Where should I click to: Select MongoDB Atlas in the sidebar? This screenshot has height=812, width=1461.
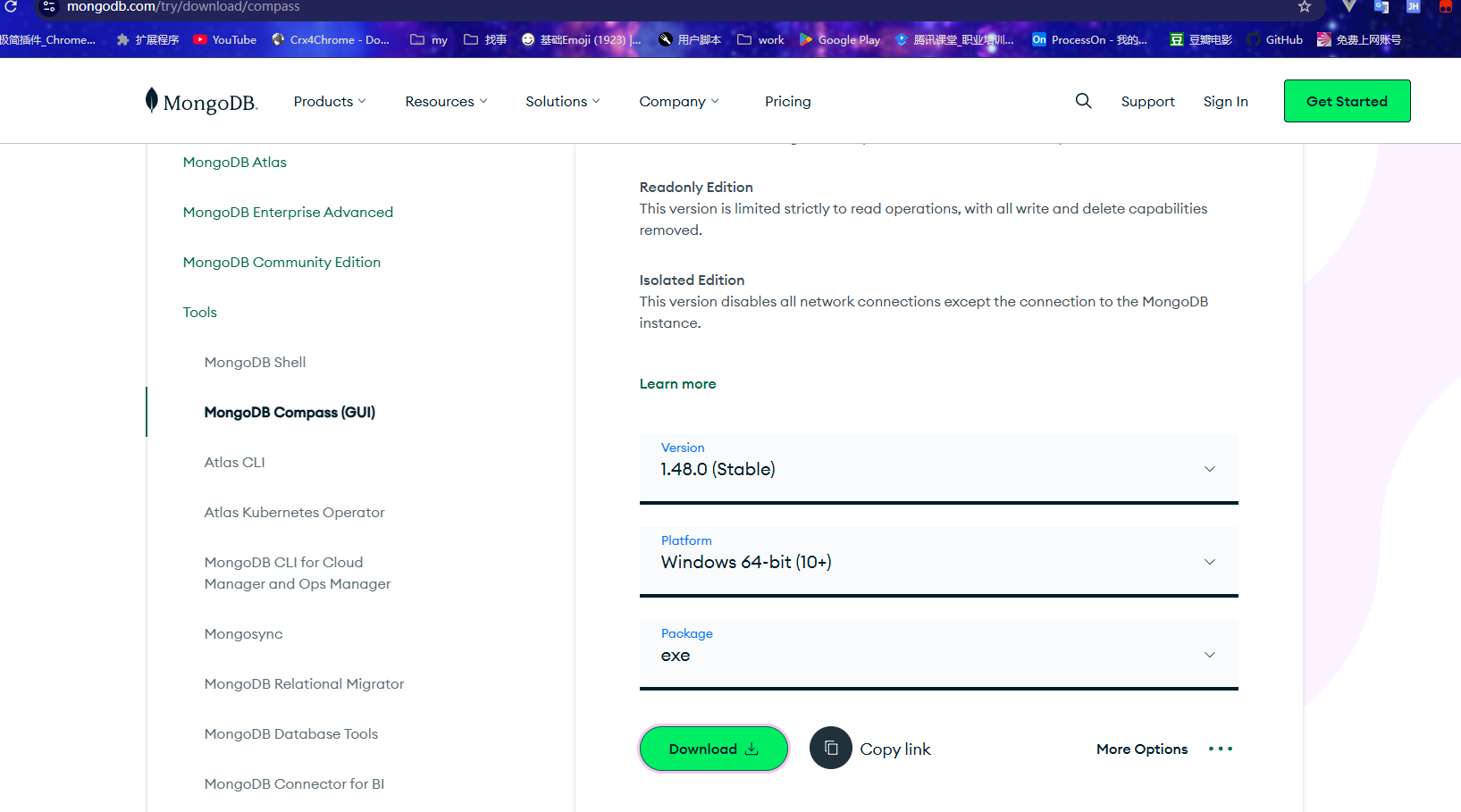235,162
